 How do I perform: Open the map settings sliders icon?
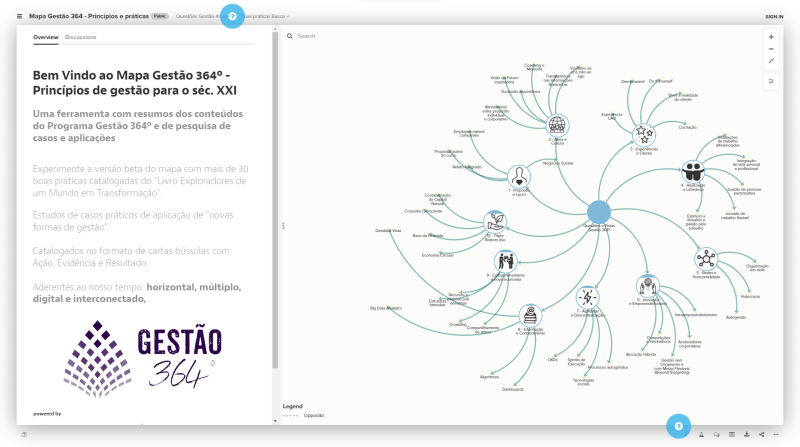click(x=771, y=81)
